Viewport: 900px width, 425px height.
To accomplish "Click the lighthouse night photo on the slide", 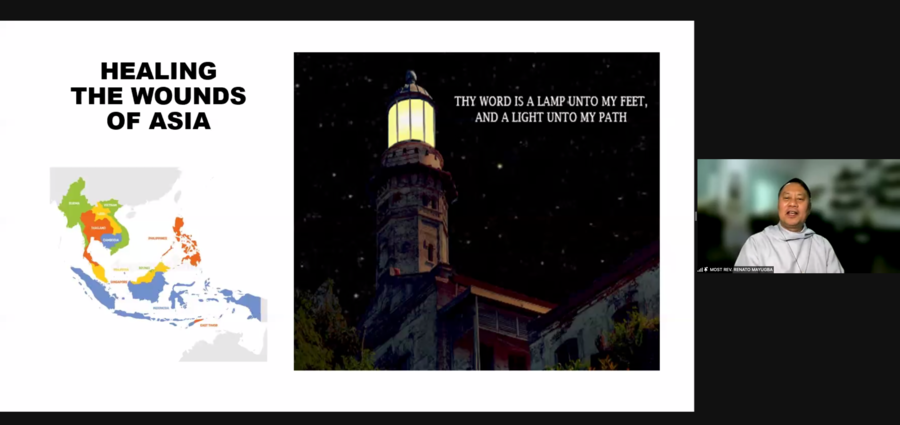I will (476, 211).
